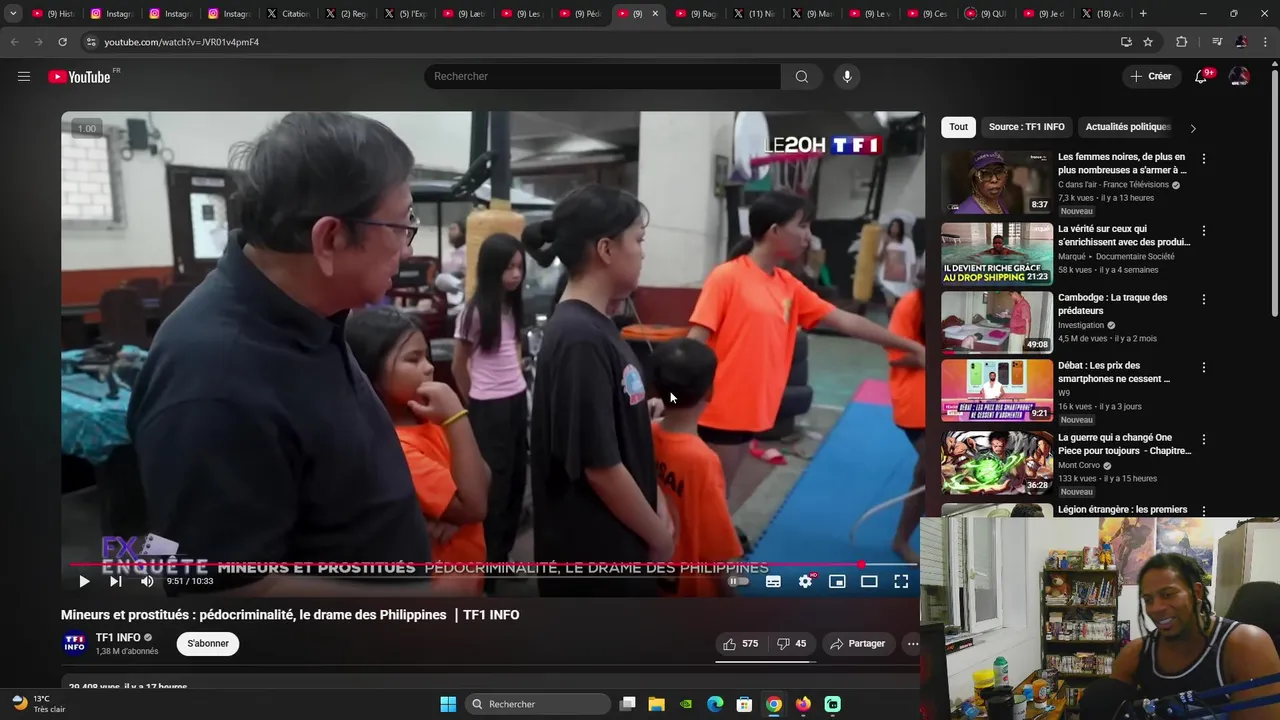The width and height of the screenshot is (1280, 720).
Task: Go to the YouTube home logo
Action: [x=80, y=77]
